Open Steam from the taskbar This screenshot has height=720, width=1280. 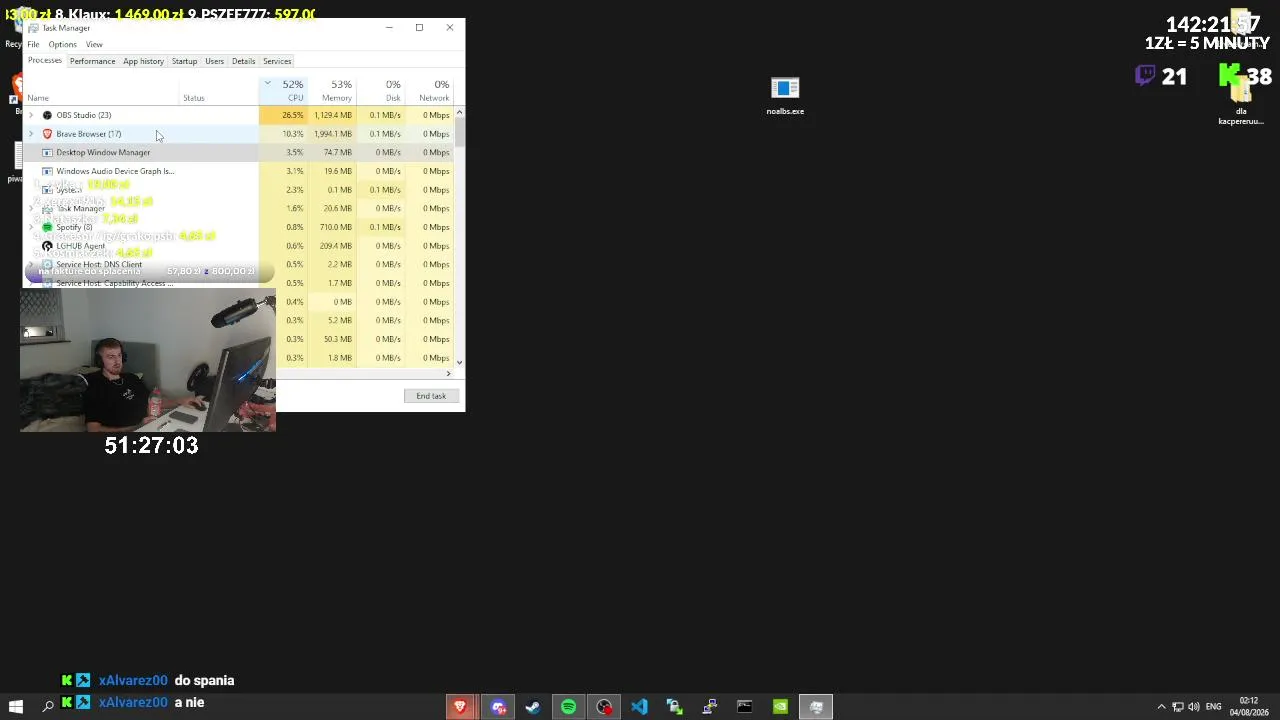[533, 707]
